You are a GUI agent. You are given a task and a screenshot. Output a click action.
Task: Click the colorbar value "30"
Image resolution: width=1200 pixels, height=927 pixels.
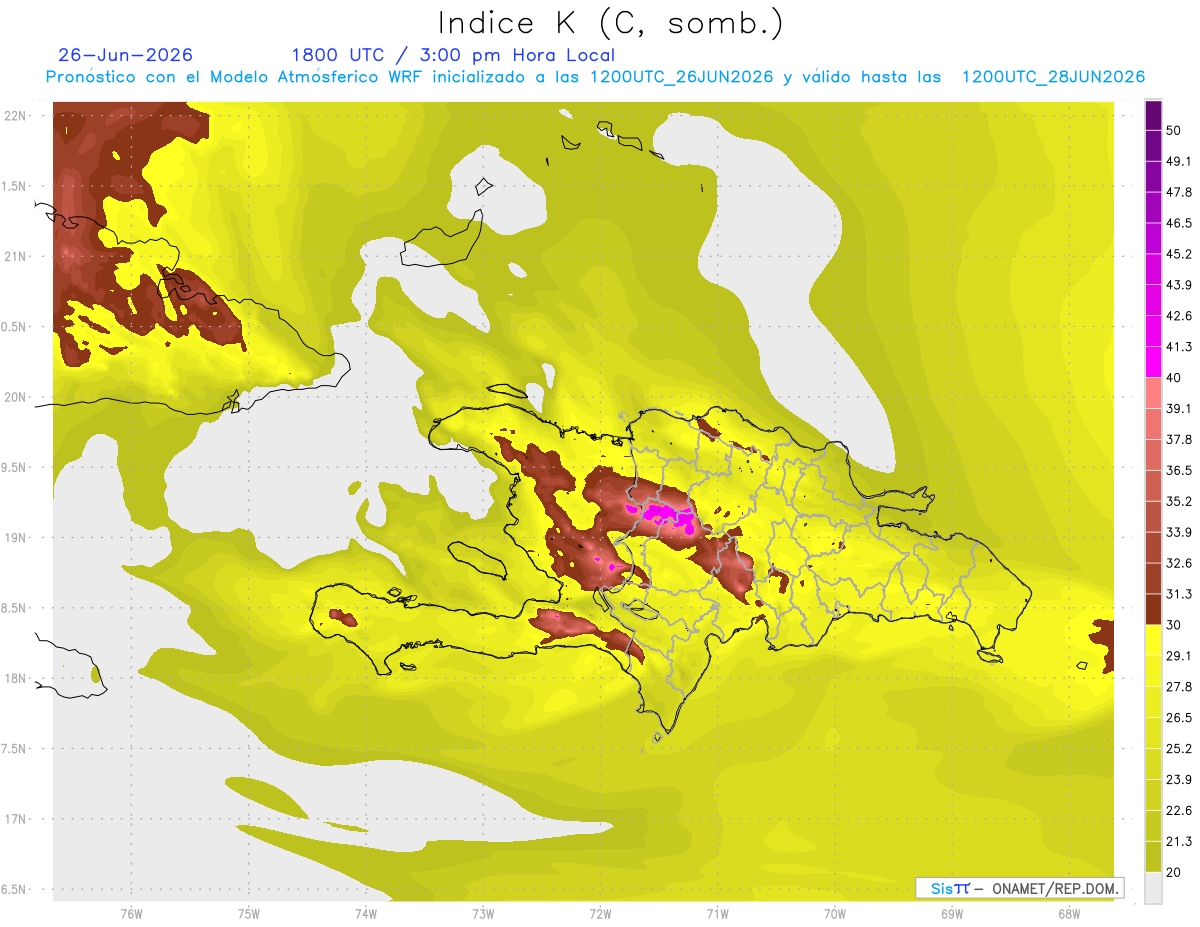(1175, 625)
